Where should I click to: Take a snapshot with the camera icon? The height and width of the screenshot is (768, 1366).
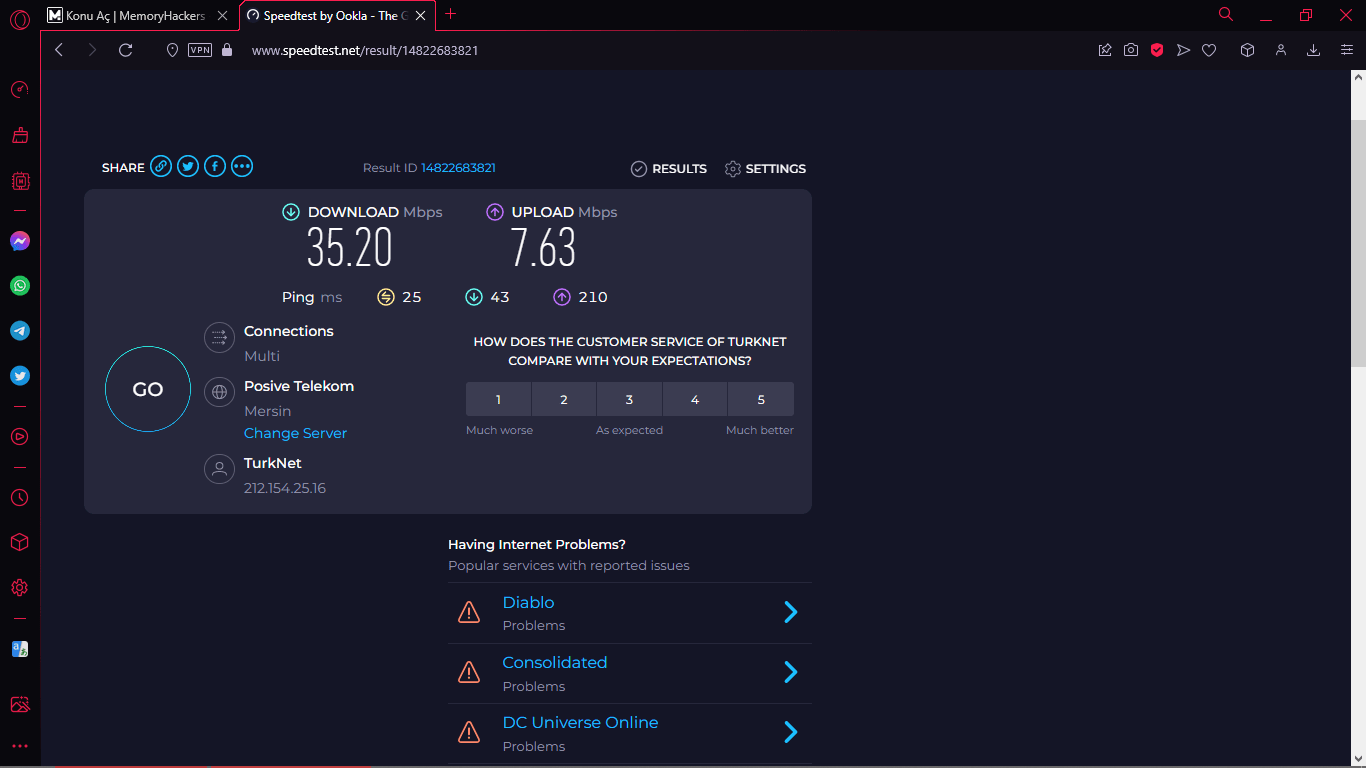tap(1131, 50)
